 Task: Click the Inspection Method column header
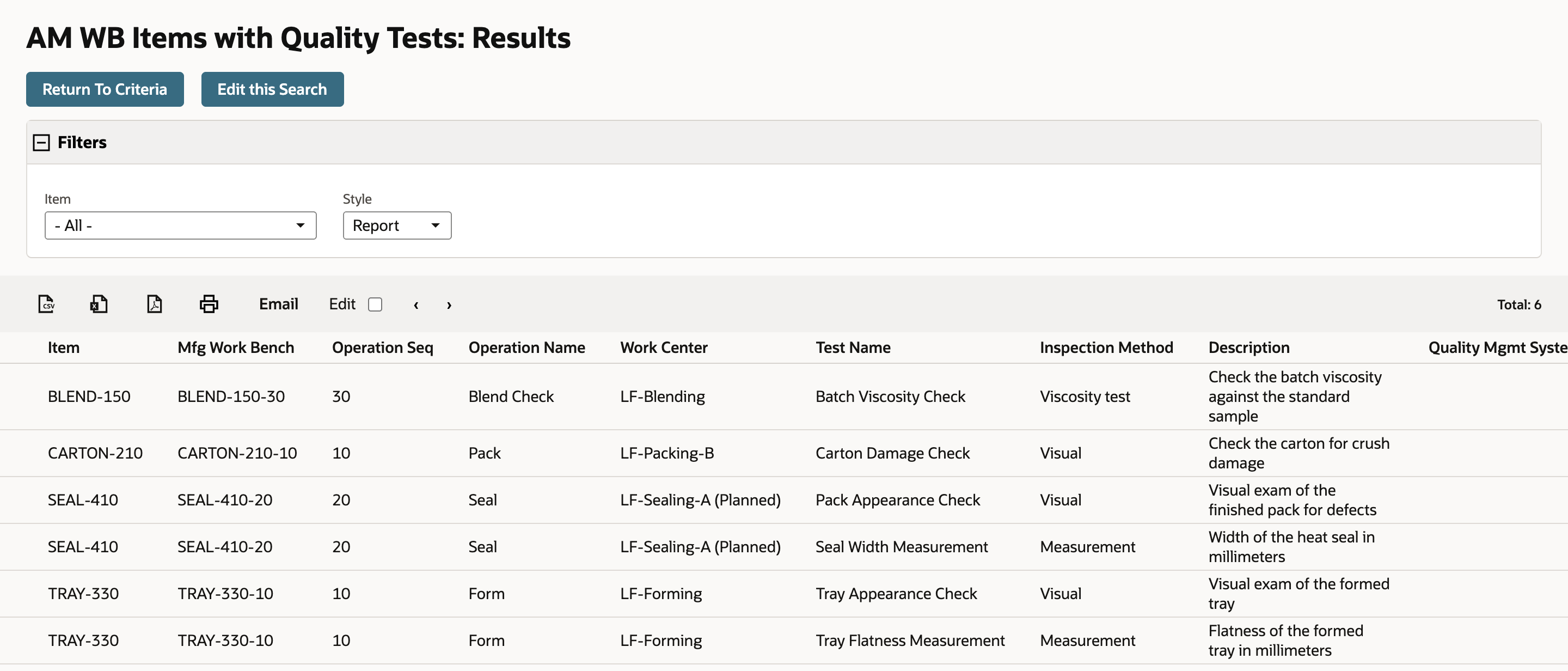pos(1106,347)
